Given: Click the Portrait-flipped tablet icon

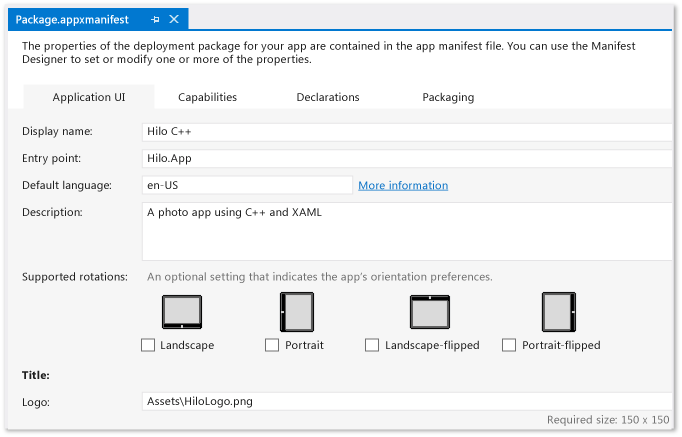Looking at the screenshot, I should pos(559,312).
